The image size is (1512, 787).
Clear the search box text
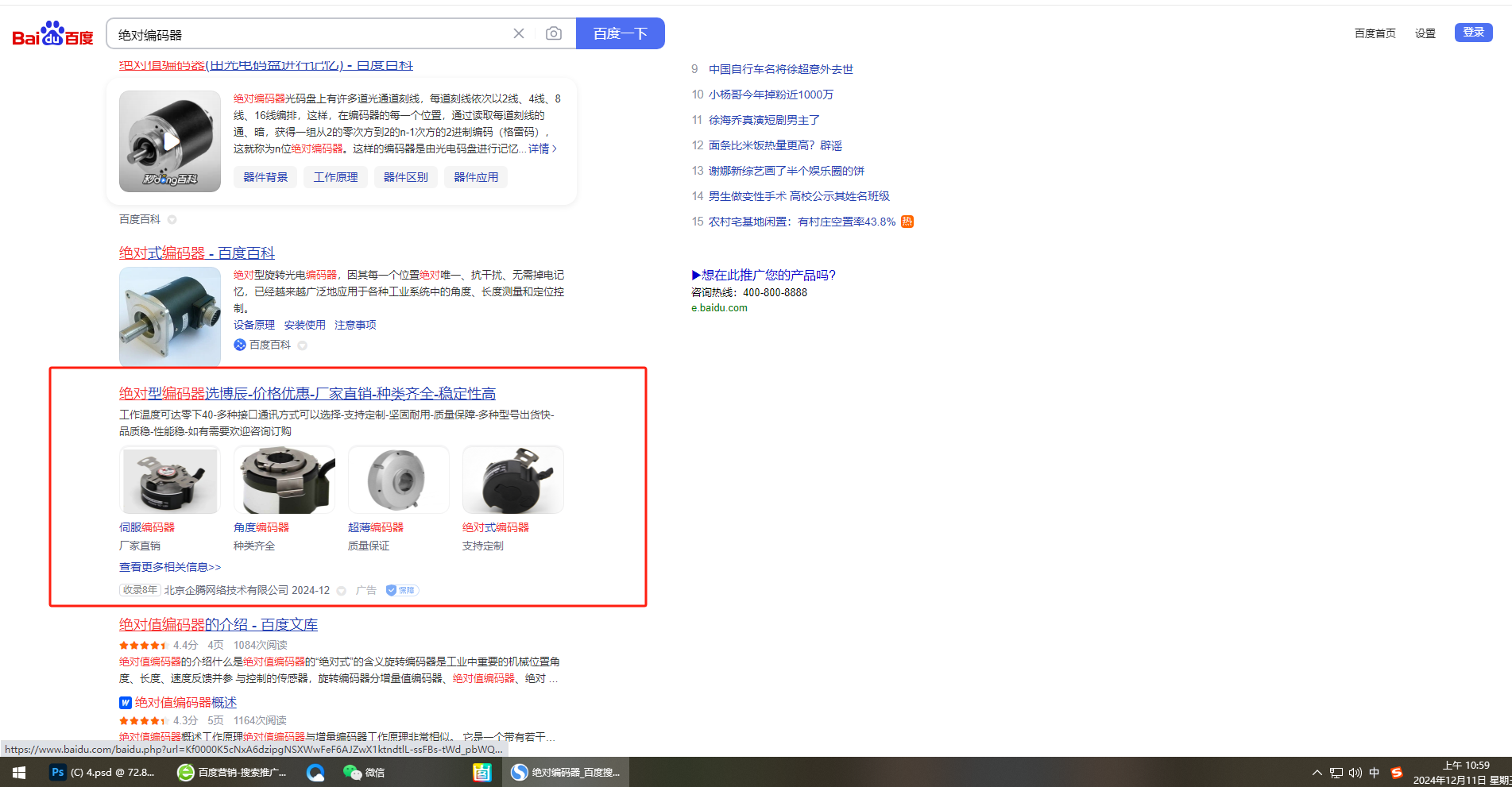(519, 33)
